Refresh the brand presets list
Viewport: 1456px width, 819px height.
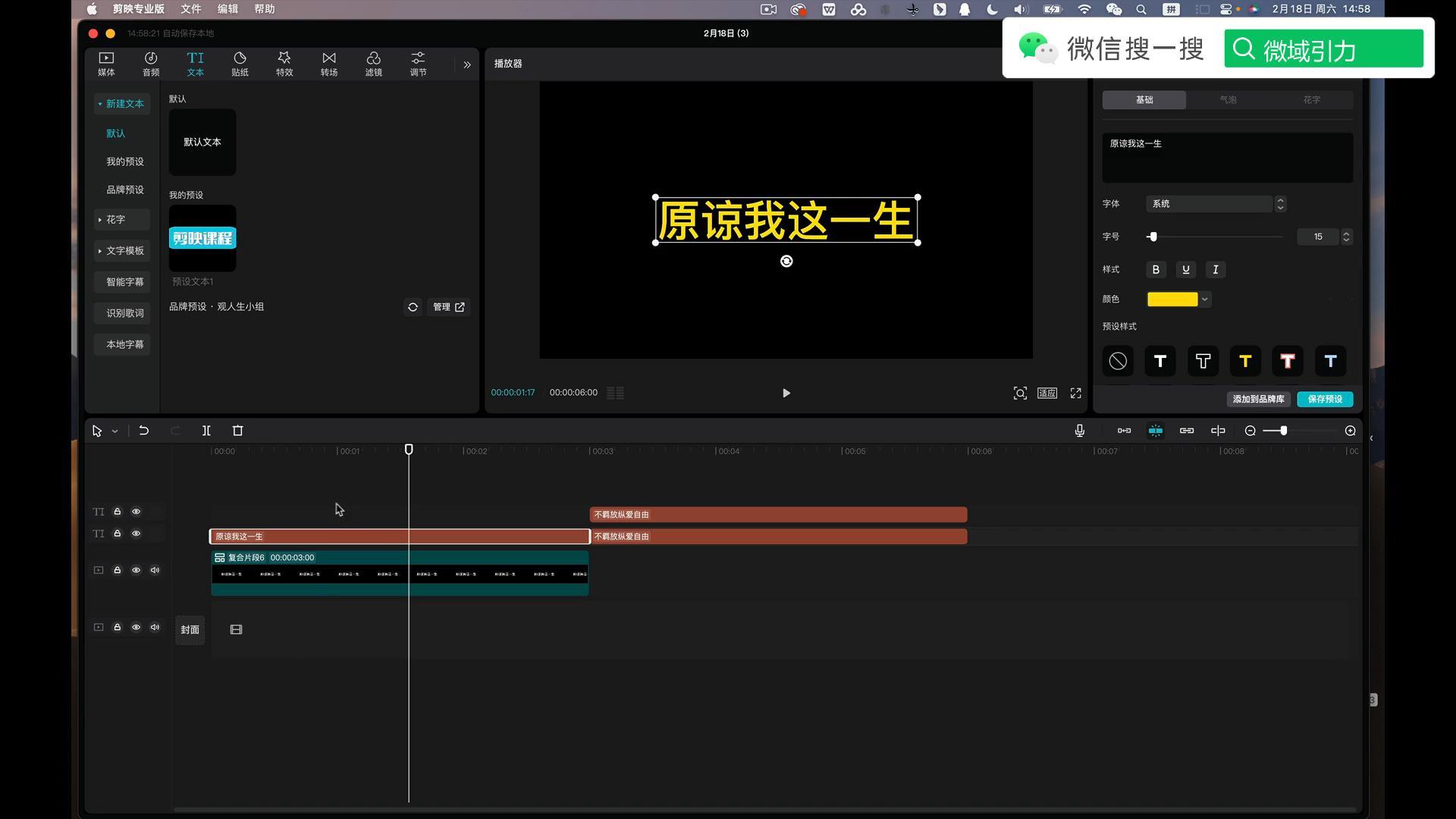[413, 307]
